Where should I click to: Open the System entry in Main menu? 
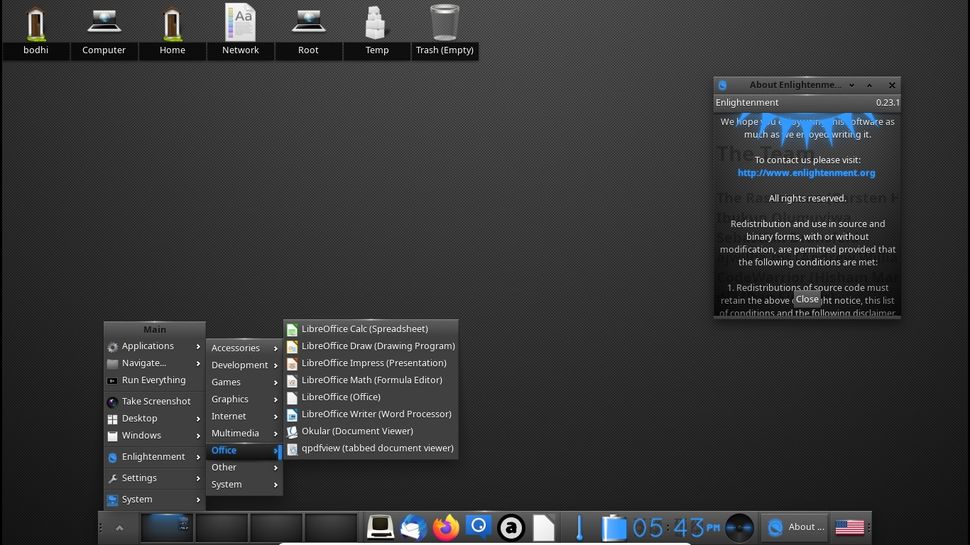pos(154,499)
